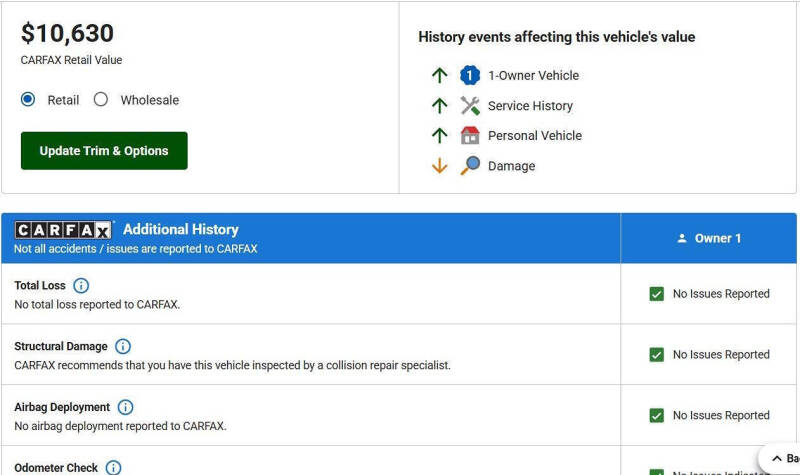The width and height of the screenshot is (800, 475).
Task: Select the Wholesale radio button
Action: (x=101, y=99)
